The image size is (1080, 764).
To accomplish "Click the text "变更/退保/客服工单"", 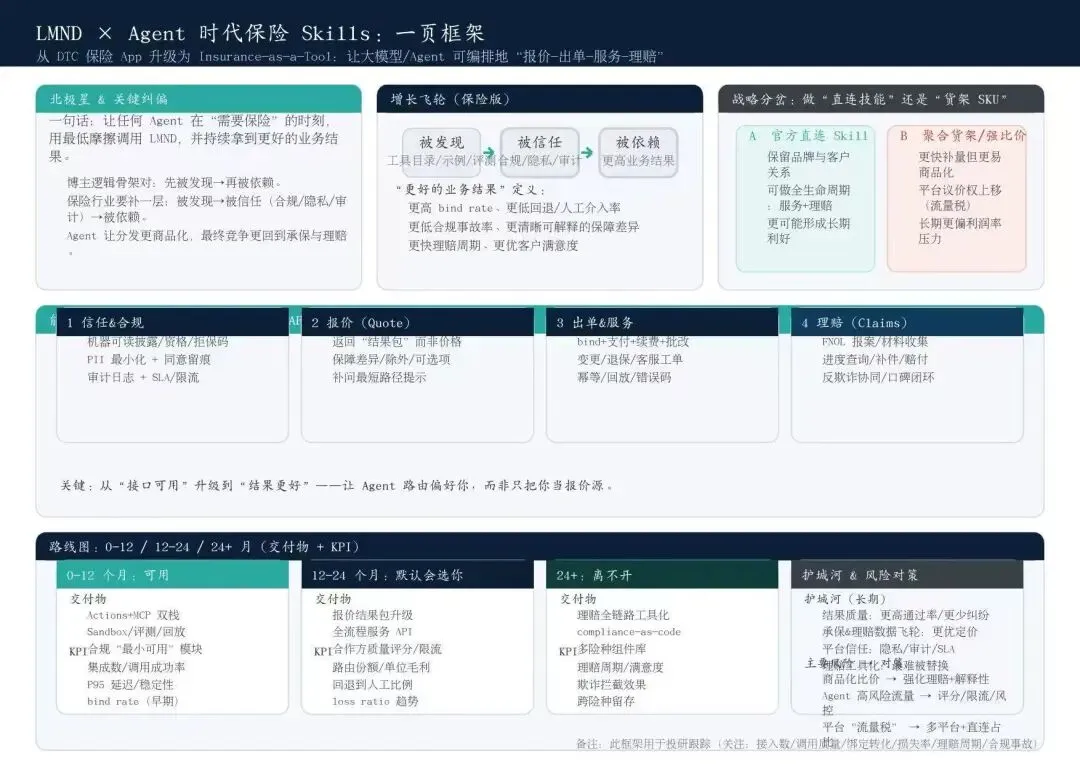I will (x=630, y=359).
